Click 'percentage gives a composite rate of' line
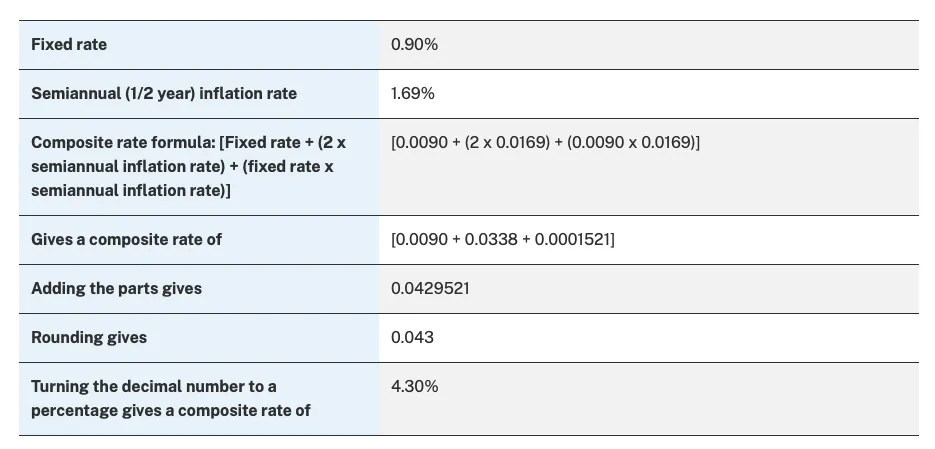The width and height of the screenshot is (935, 449). point(171,411)
